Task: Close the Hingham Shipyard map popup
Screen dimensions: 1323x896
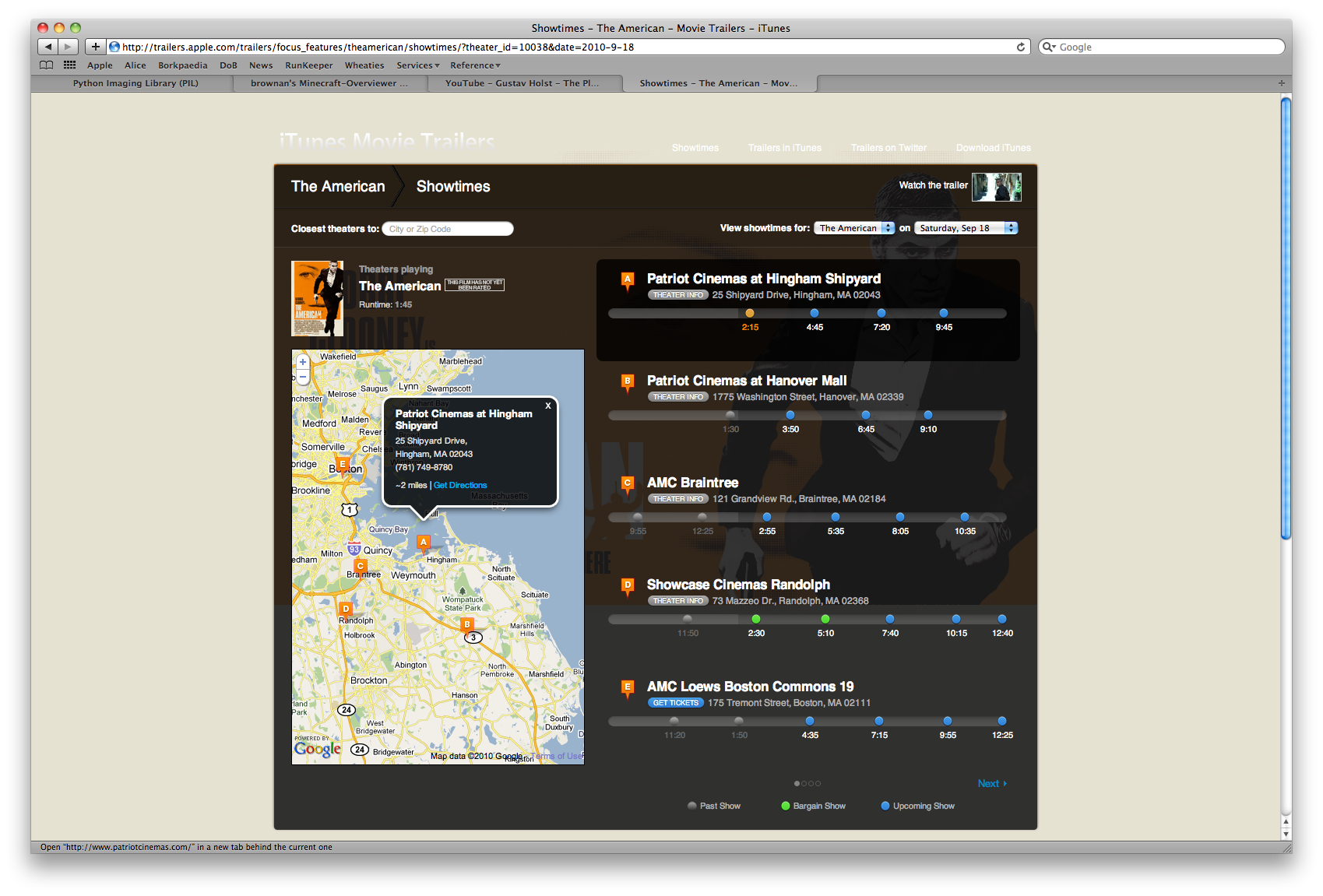Action: (x=547, y=406)
